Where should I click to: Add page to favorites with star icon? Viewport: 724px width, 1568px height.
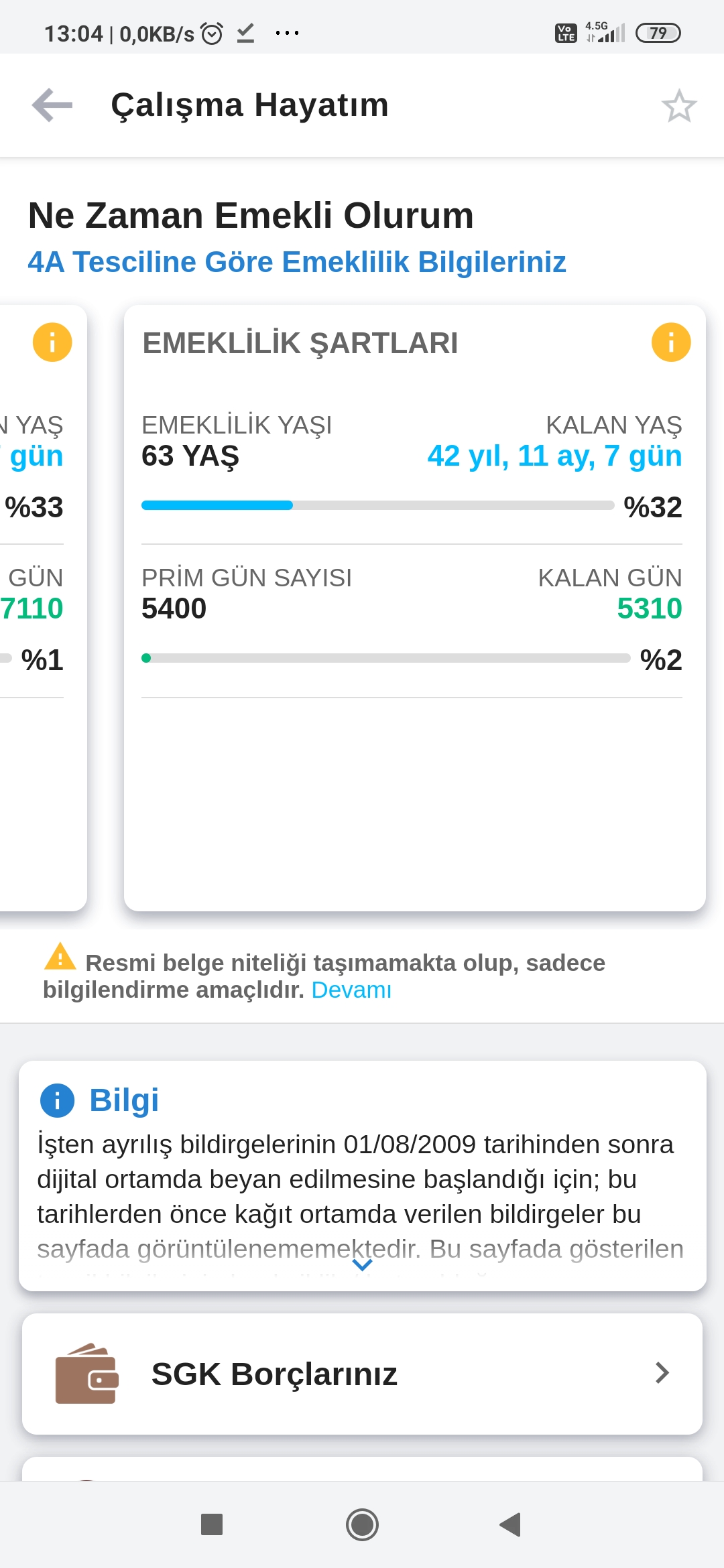pyautogui.click(x=679, y=106)
